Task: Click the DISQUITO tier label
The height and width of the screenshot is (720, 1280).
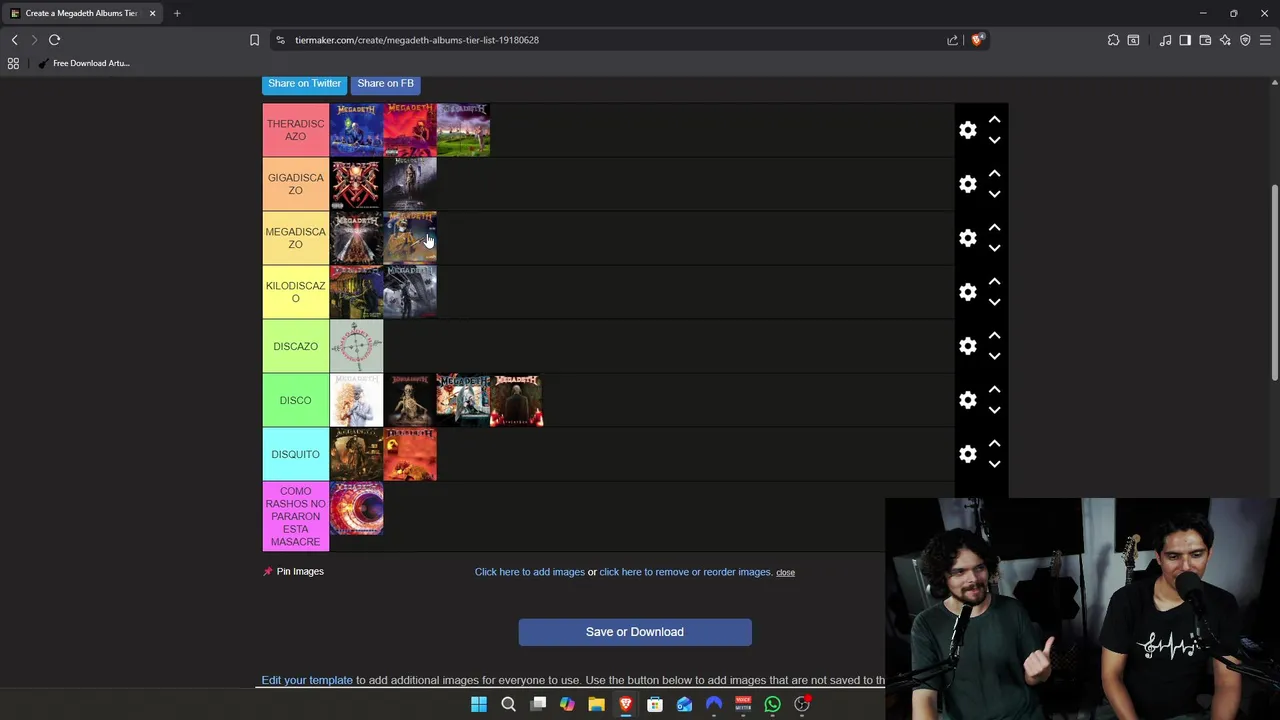Action: [296, 454]
